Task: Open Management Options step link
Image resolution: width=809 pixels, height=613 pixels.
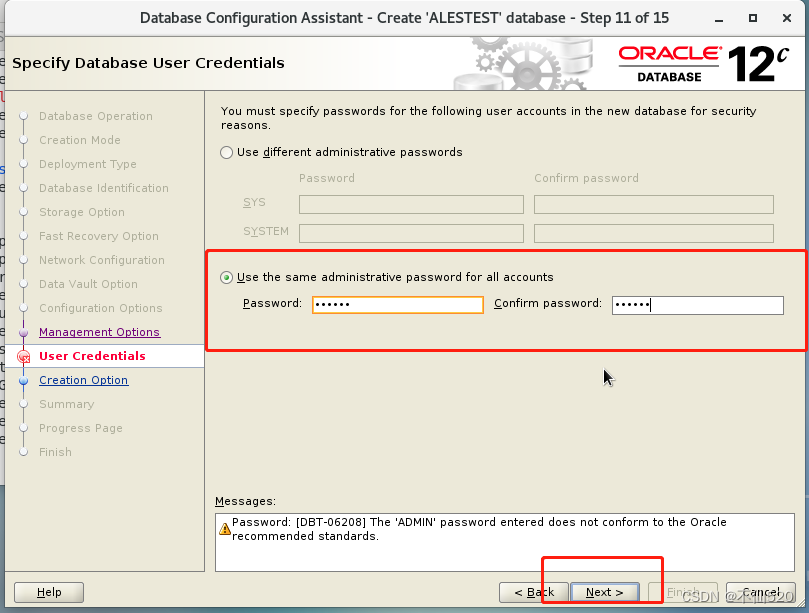Action: [x=100, y=332]
